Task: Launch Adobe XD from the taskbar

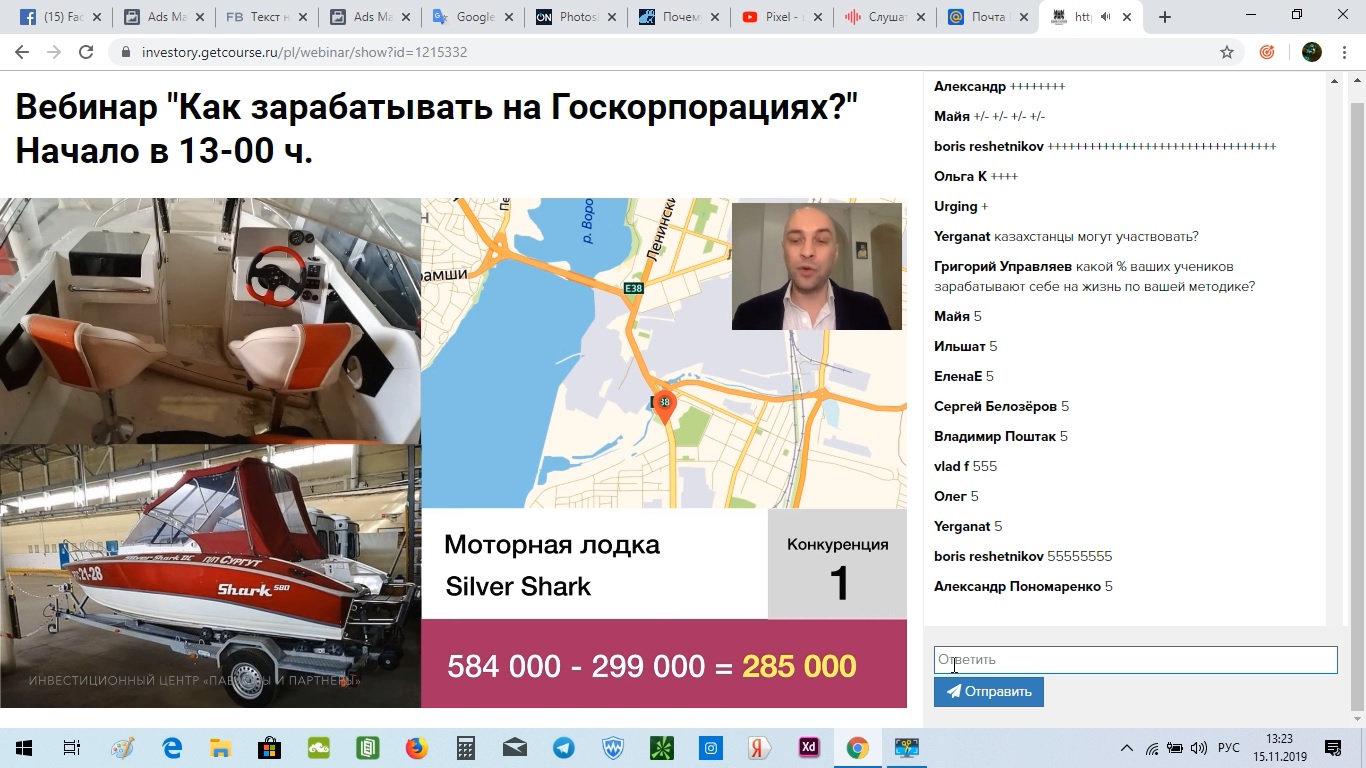Action: click(x=808, y=747)
